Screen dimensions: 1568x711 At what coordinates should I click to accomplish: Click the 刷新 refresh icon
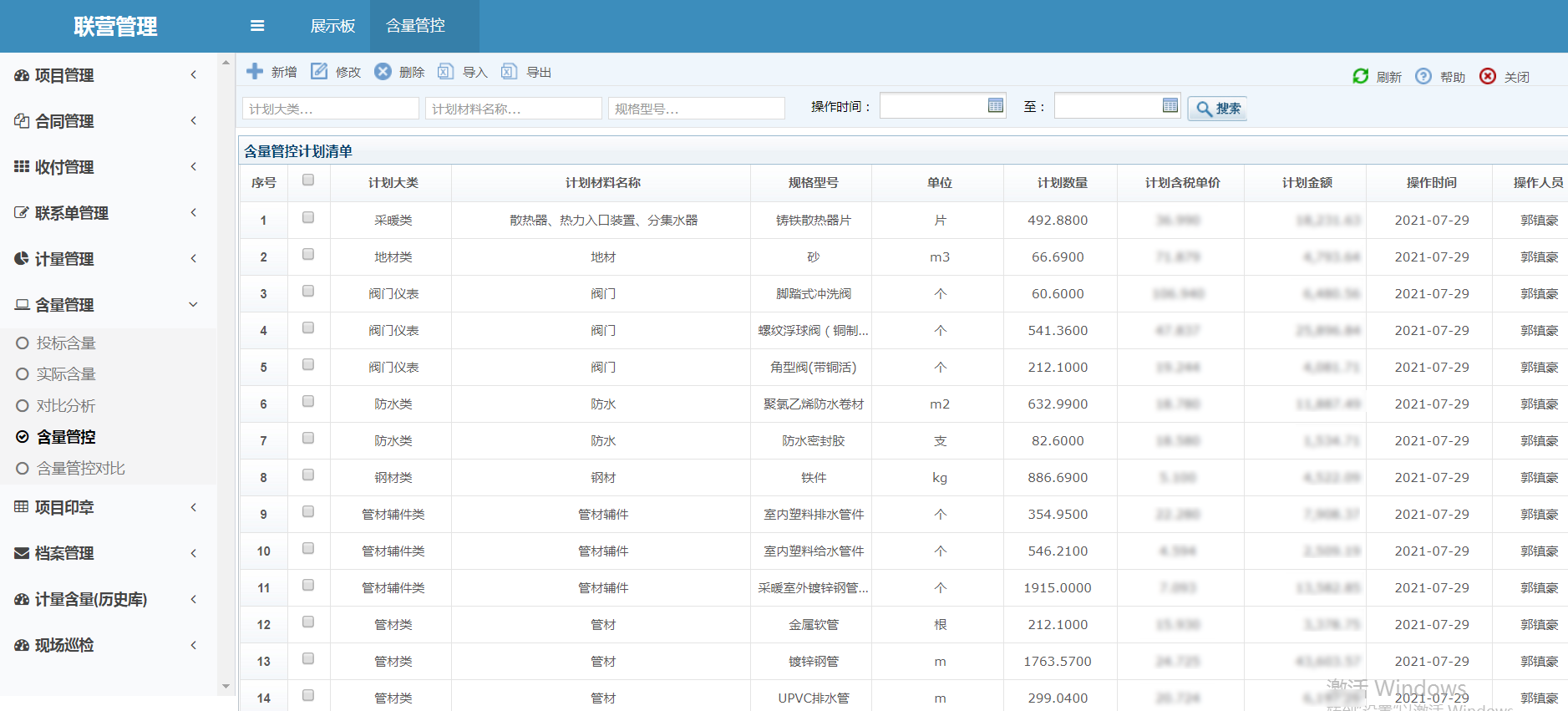click(1360, 76)
